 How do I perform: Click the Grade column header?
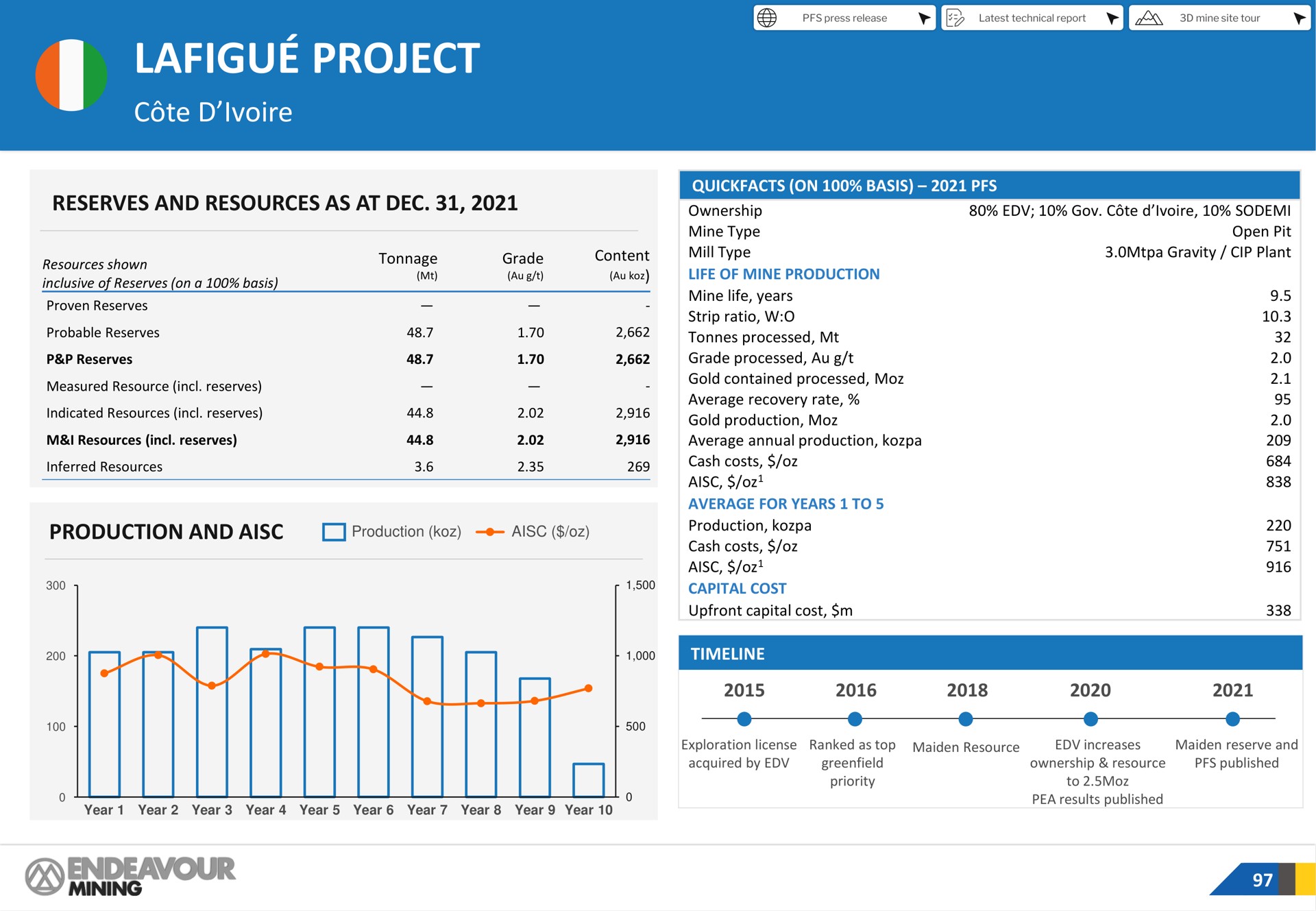523,265
